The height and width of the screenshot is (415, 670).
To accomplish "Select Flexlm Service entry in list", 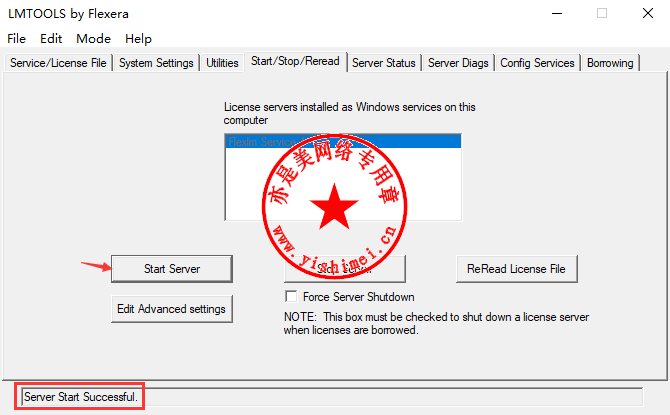I will tap(343, 141).
